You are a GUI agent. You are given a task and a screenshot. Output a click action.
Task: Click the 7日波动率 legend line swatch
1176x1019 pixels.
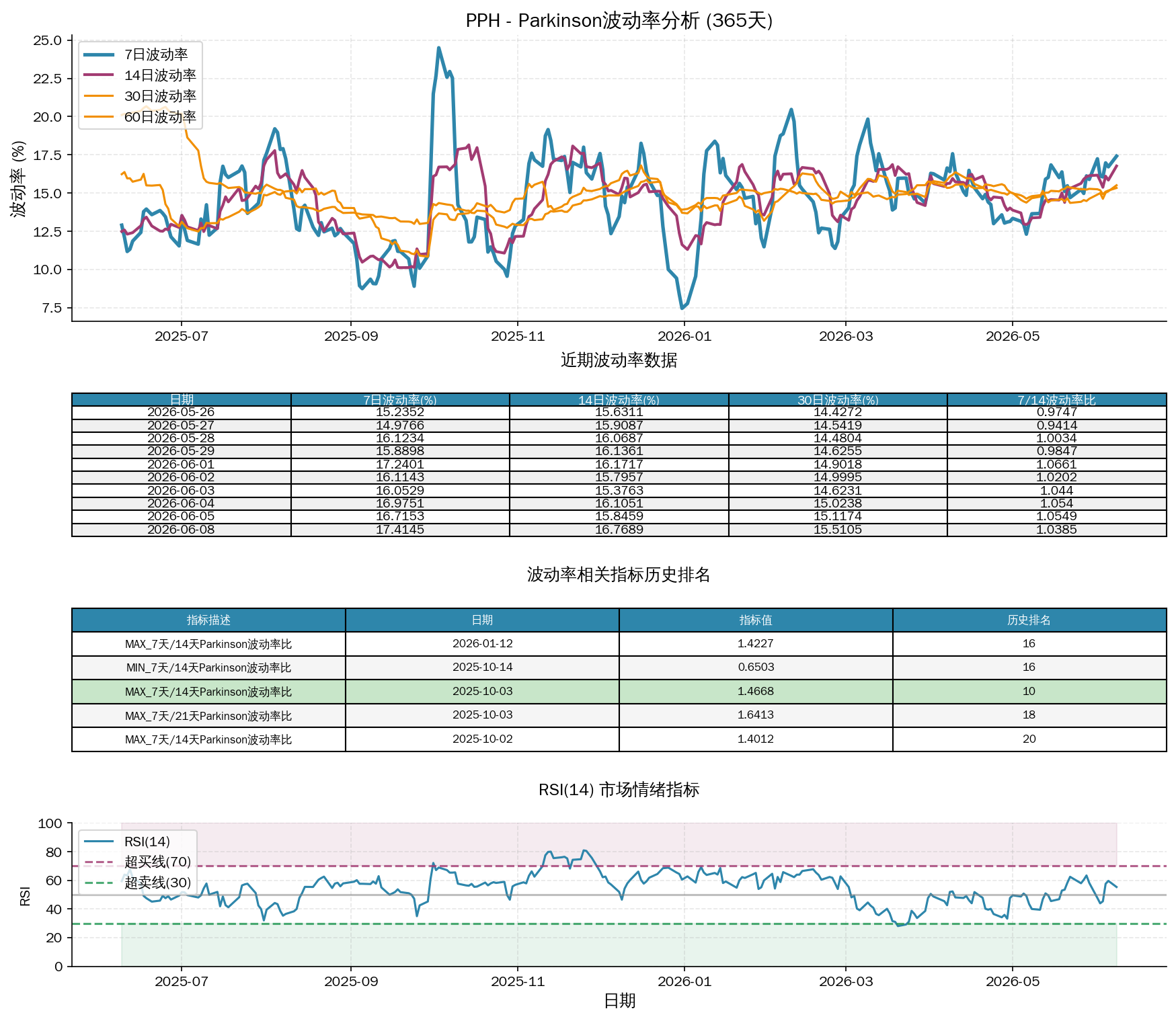click(99, 54)
